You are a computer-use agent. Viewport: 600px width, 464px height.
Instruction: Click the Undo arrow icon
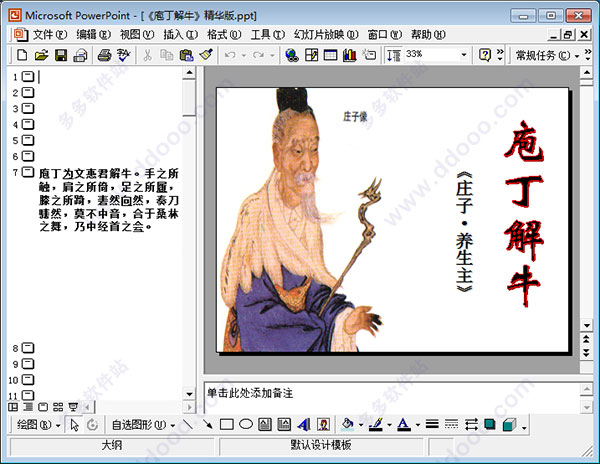(x=230, y=55)
